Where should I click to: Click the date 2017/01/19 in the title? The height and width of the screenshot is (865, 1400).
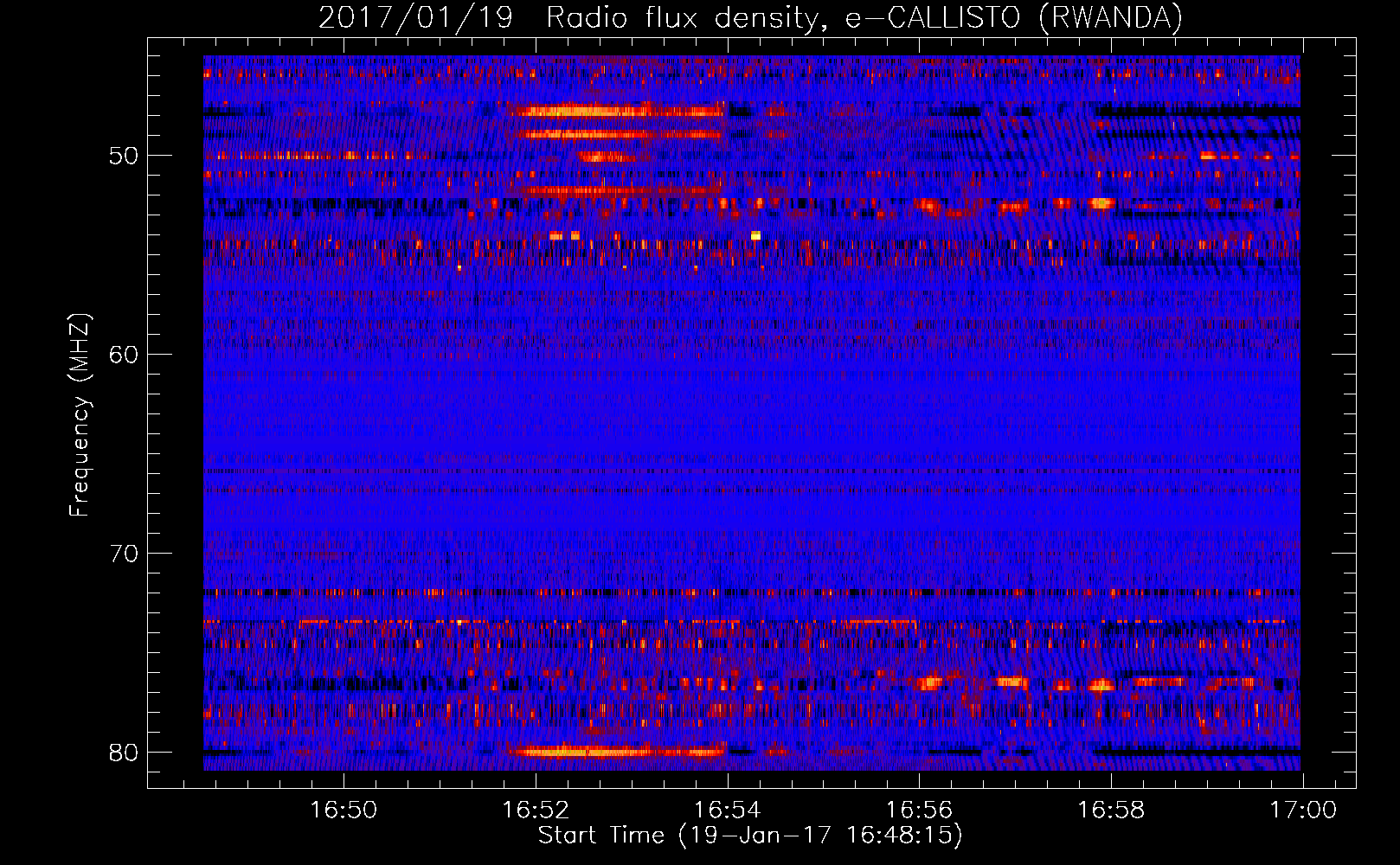416,17
